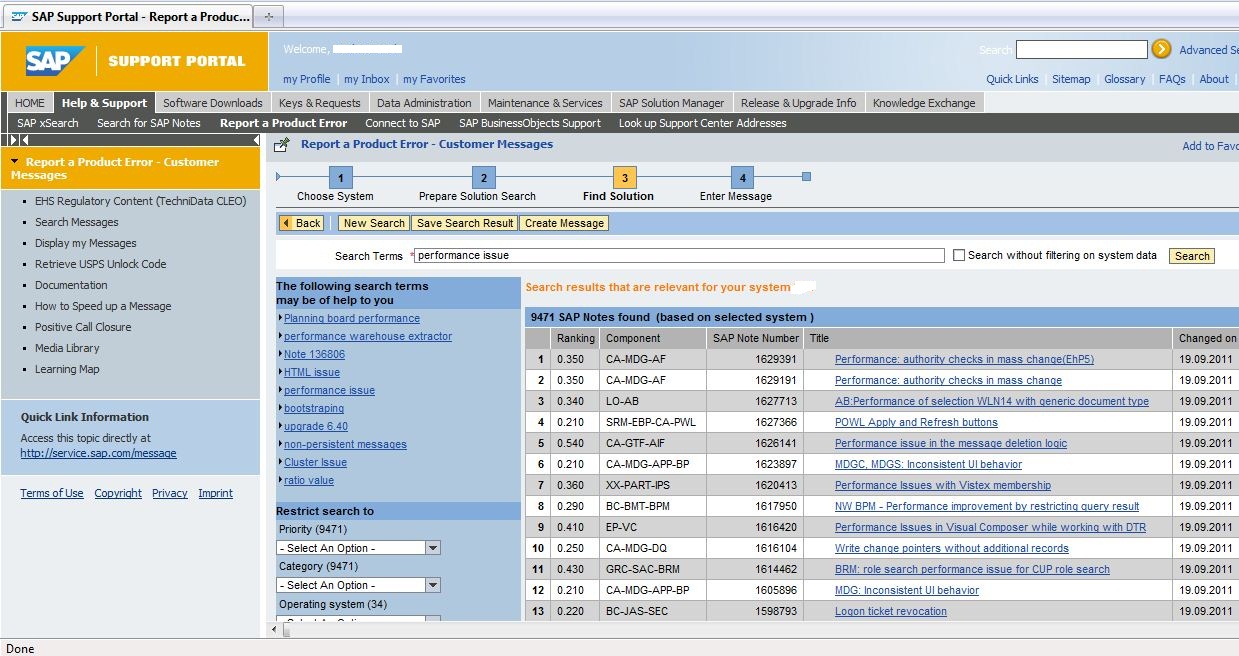Select Look up Support Center Addresses
Image resolution: width=1239 pixels, height=656 pixels.
point(703,123)
